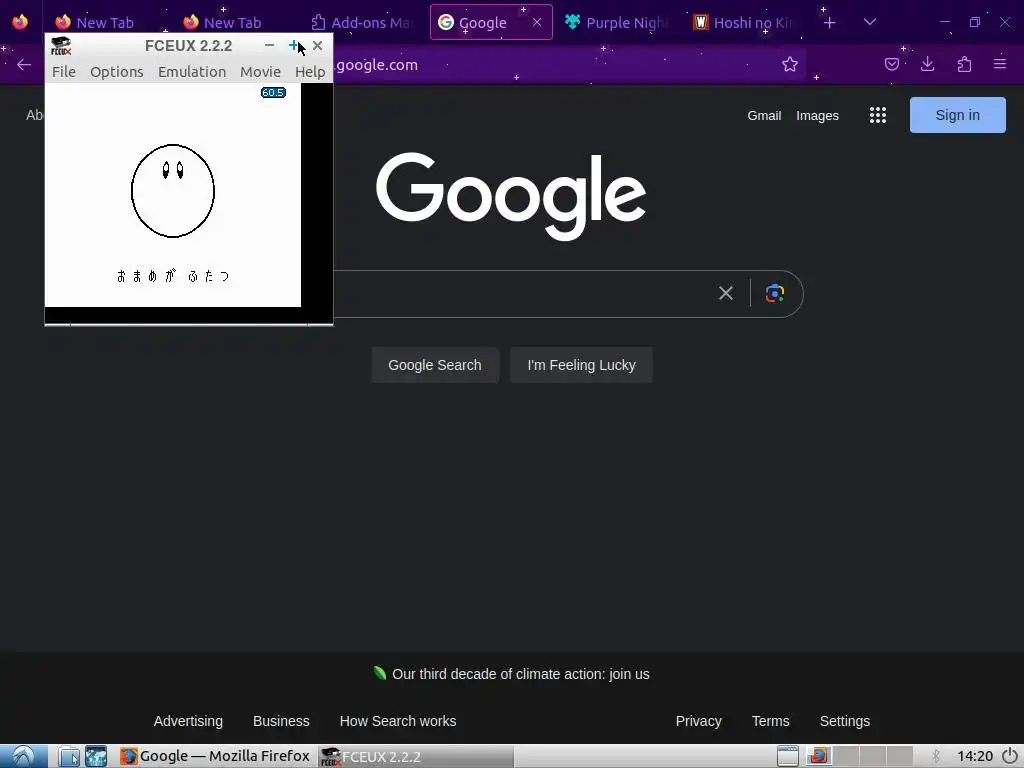Viewport: 1024px width, 768px height.
Task: Switch to the Hoshi no Kirby tab
Action: [744, 22]
